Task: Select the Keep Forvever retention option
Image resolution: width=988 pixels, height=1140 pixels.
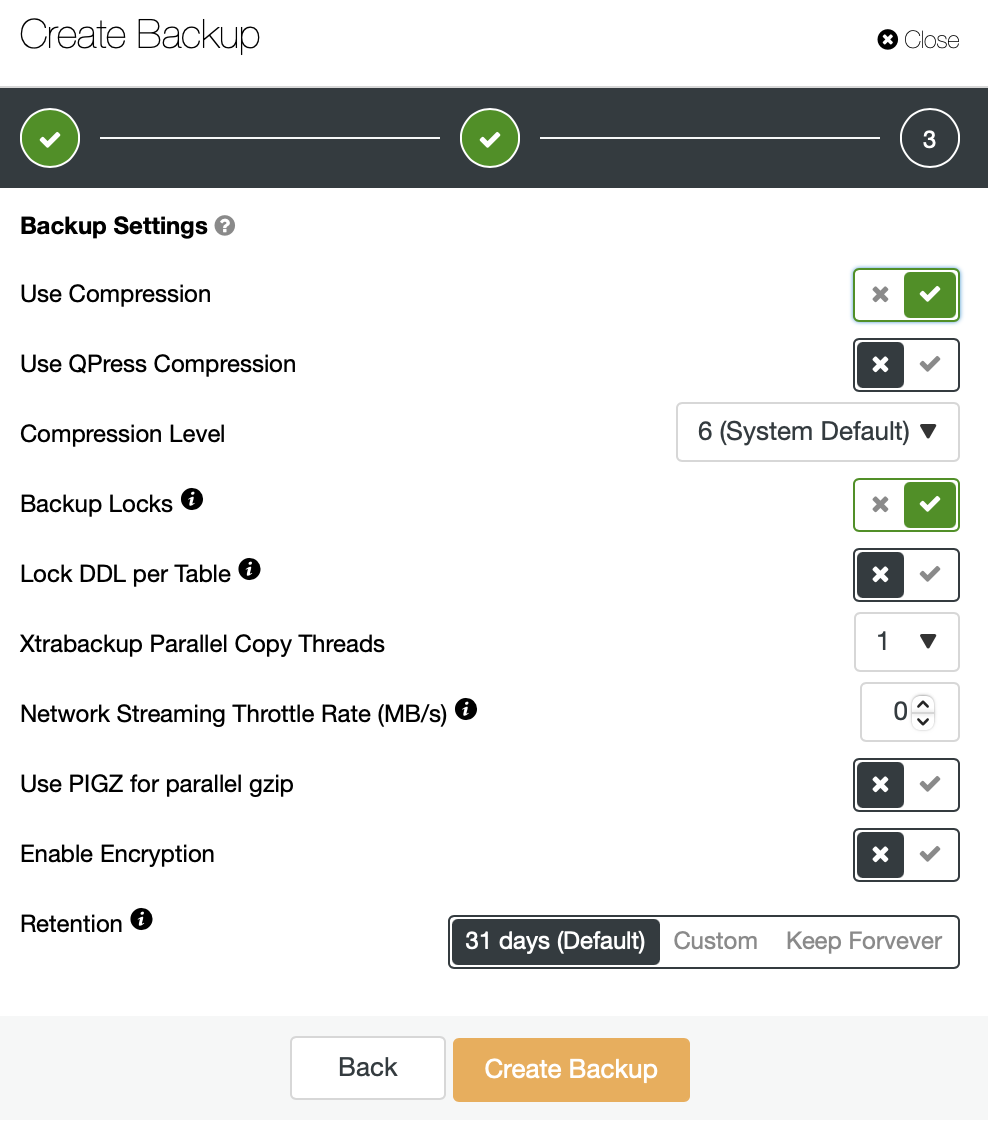Action: (x=864, y=942)
